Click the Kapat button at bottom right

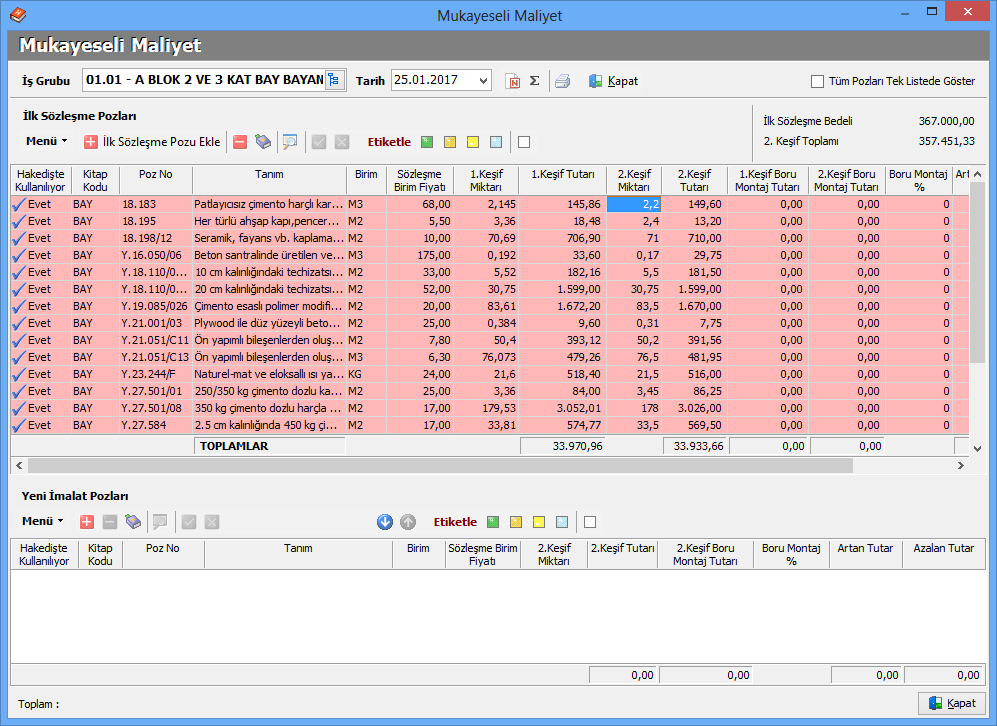952,703
